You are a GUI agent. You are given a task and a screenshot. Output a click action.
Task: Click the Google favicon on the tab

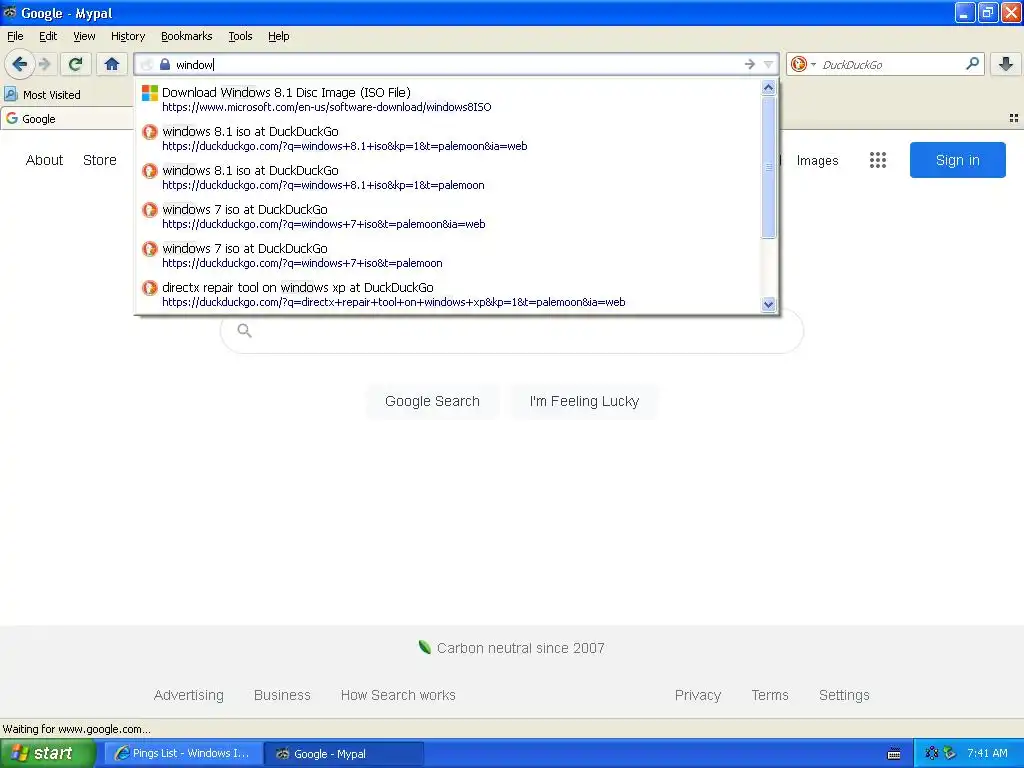pyautogui.click(x=11, y=118)
